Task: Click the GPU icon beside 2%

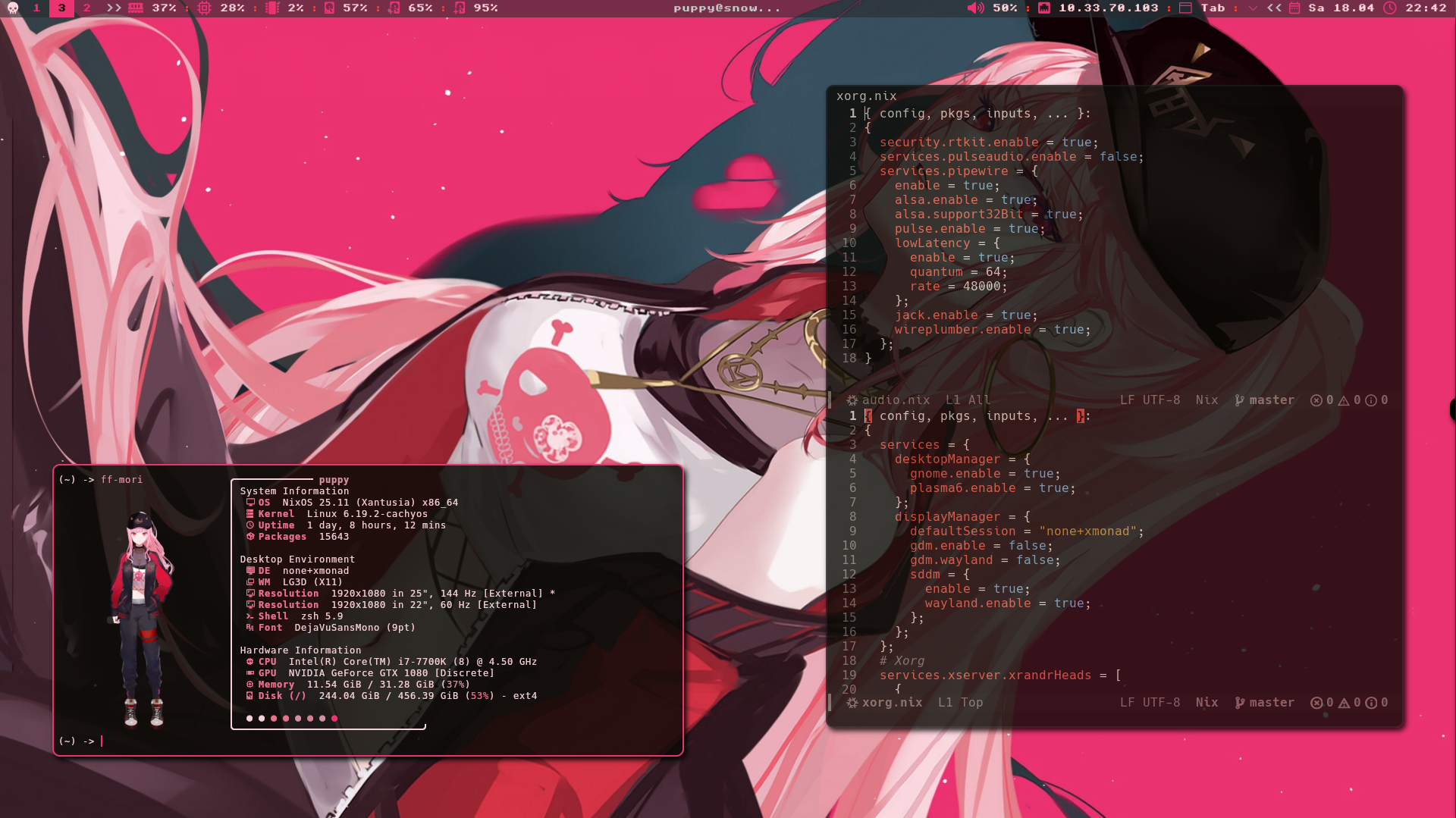Action: click(x=273, y=8)
